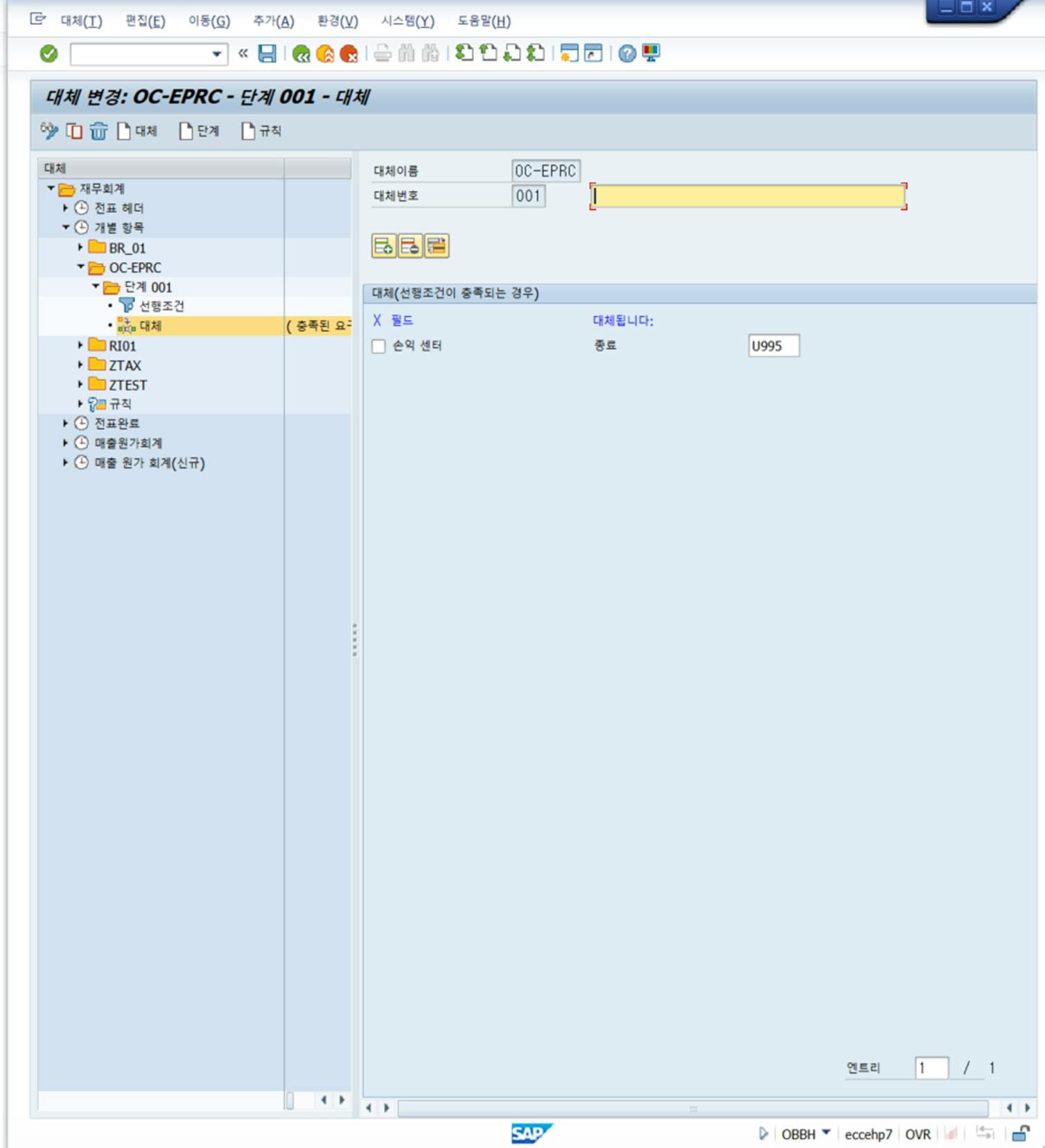
Task: Open the 추가(A) menu
Action: coord(274,21)
